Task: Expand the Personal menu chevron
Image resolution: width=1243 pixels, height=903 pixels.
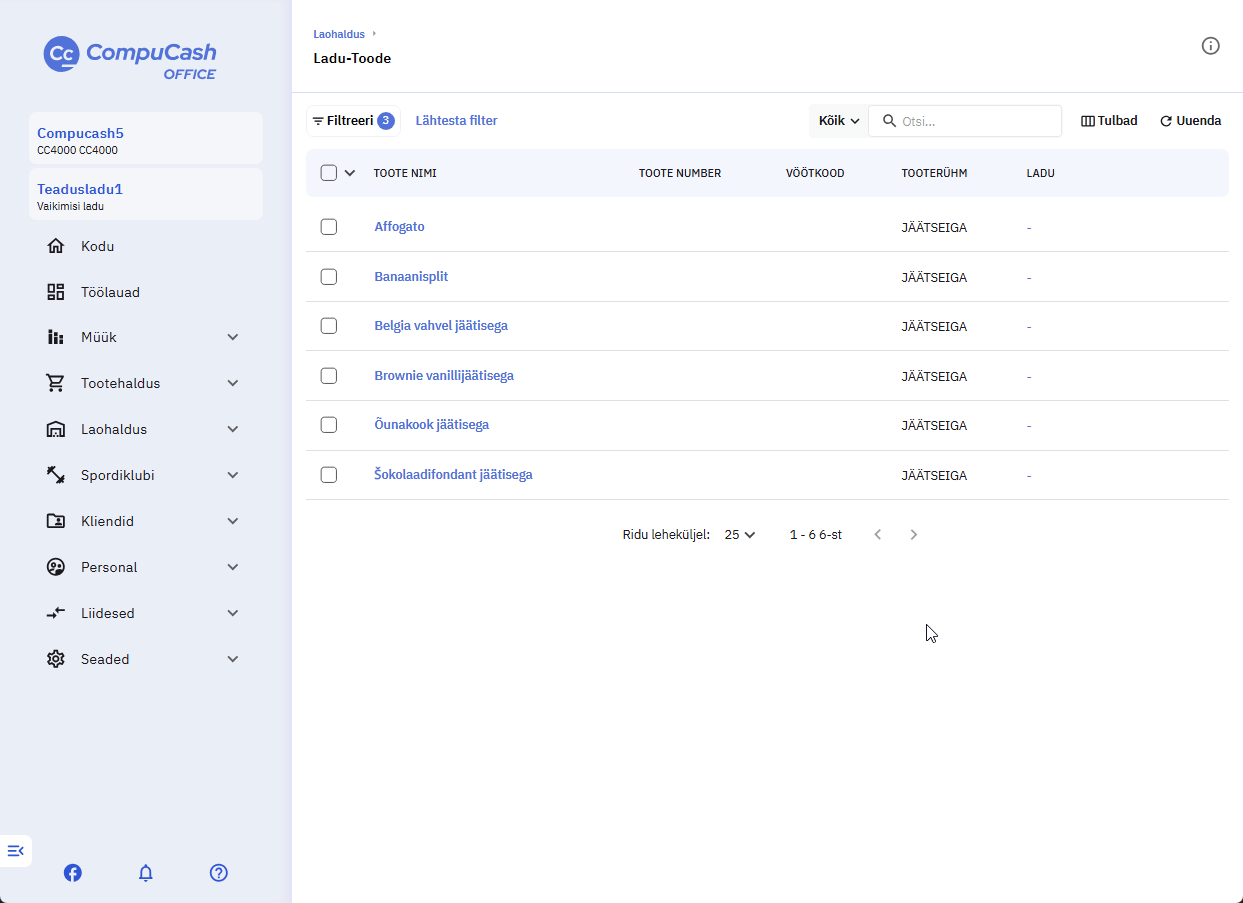Action: point(233,567)
